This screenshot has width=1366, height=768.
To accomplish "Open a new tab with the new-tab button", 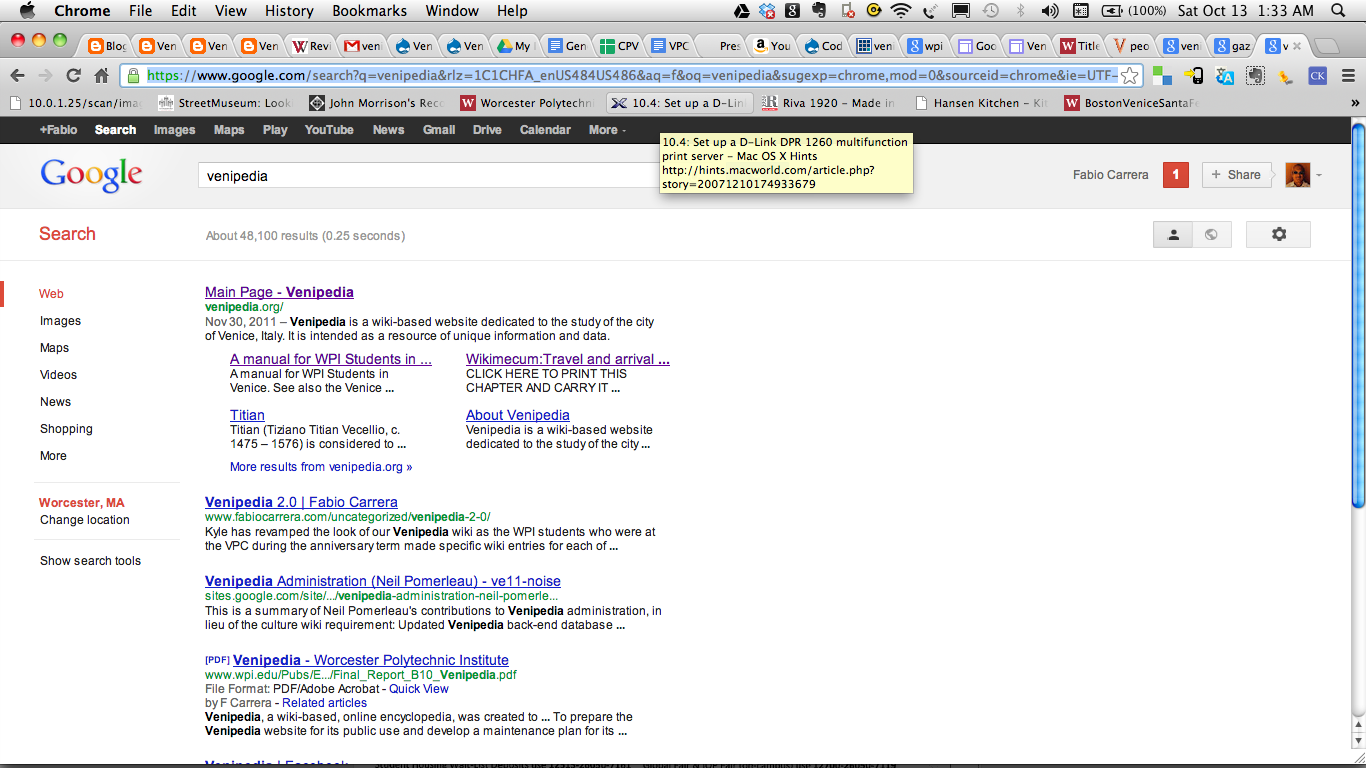I will pos(1324,46).
